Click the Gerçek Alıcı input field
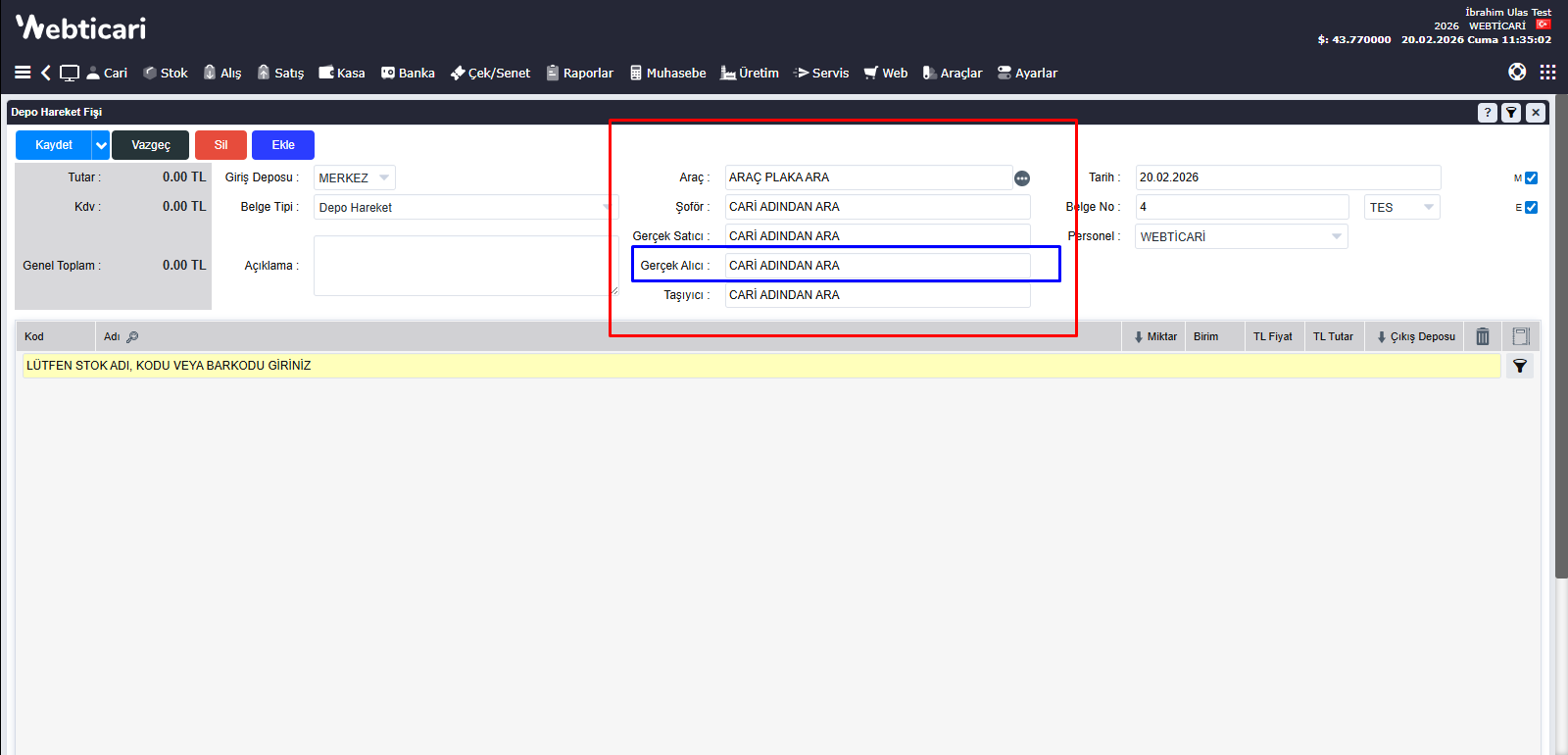 877,266
